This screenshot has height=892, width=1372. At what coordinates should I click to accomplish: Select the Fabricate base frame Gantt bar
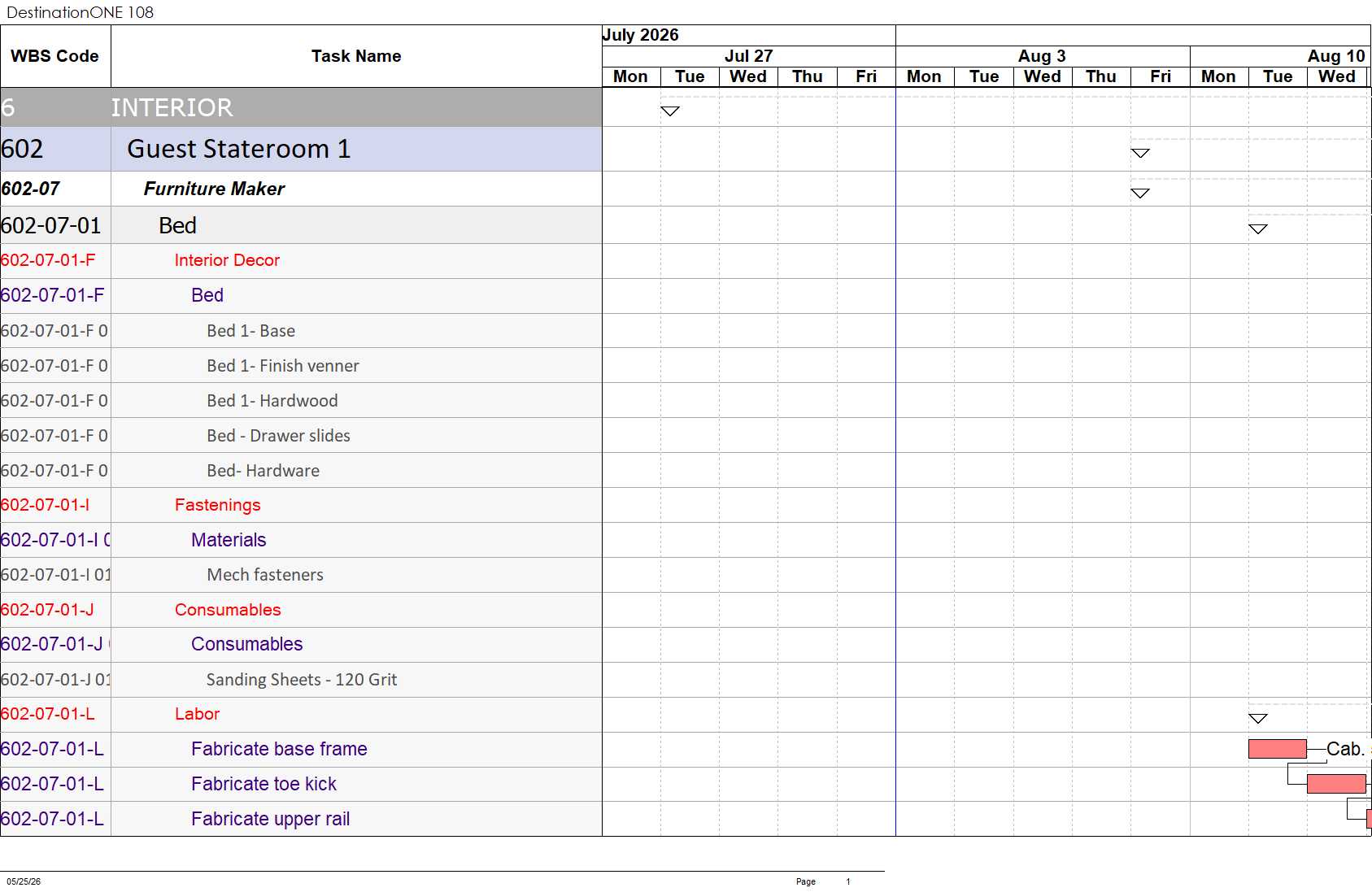(1278, 749)
